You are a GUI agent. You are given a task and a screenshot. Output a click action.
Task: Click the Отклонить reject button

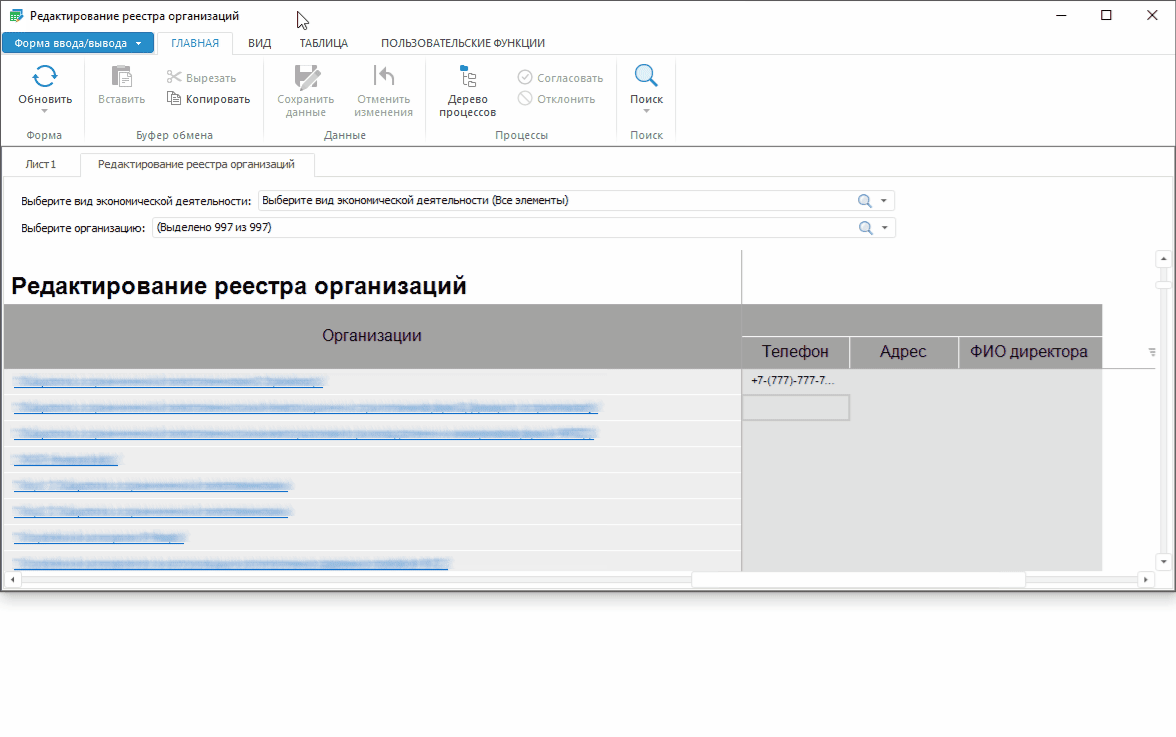click(556, 99)
